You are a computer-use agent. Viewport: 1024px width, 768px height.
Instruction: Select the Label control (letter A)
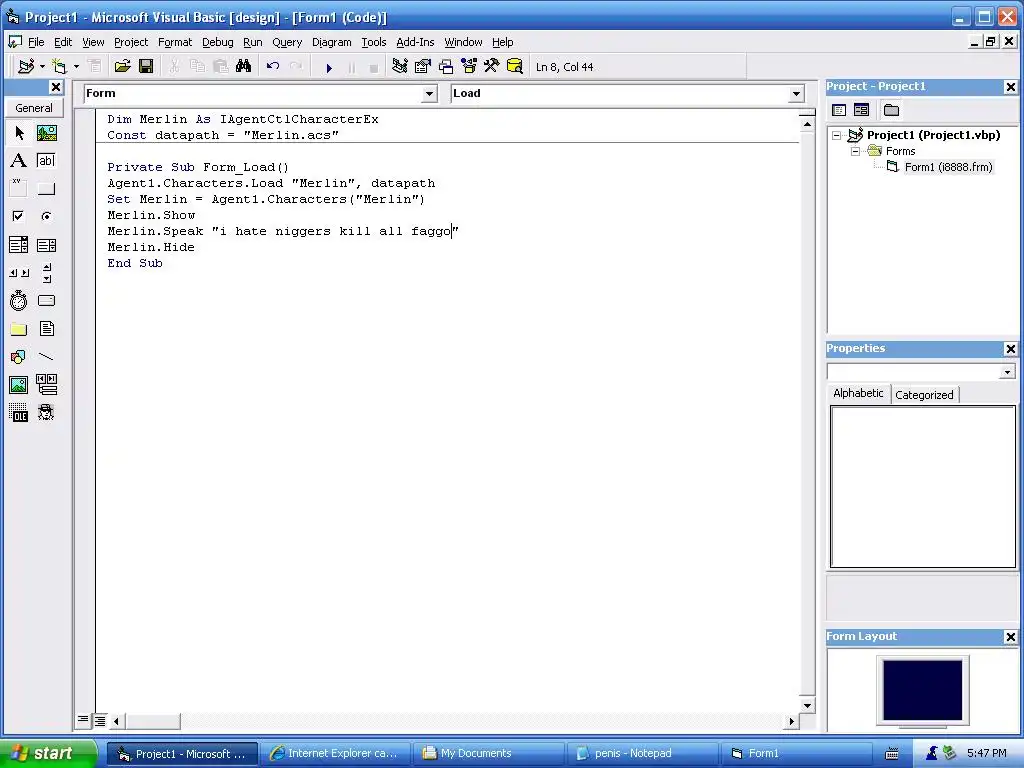19,161
